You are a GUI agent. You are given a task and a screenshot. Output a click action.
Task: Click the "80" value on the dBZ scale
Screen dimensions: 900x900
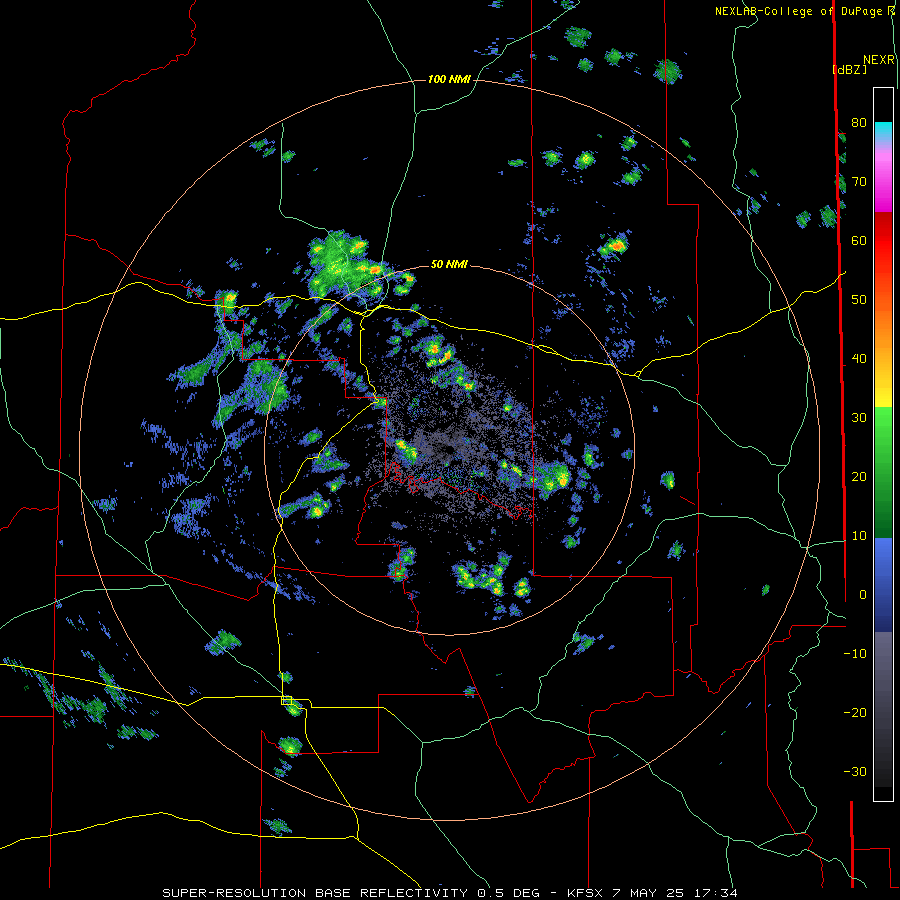tap(859, 122)
